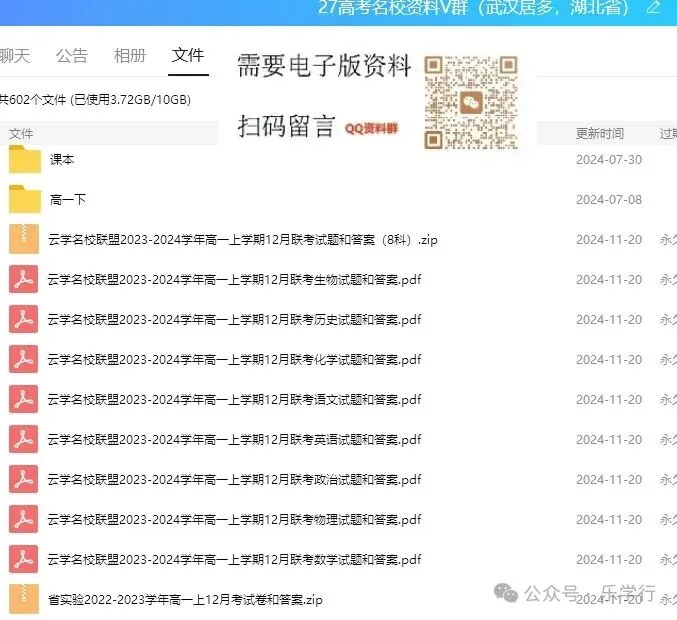Click PDF icon of 历史试题和答案 file
This screenshot has width=677, height=620.
pyautogui.click(x=24, y=319)
